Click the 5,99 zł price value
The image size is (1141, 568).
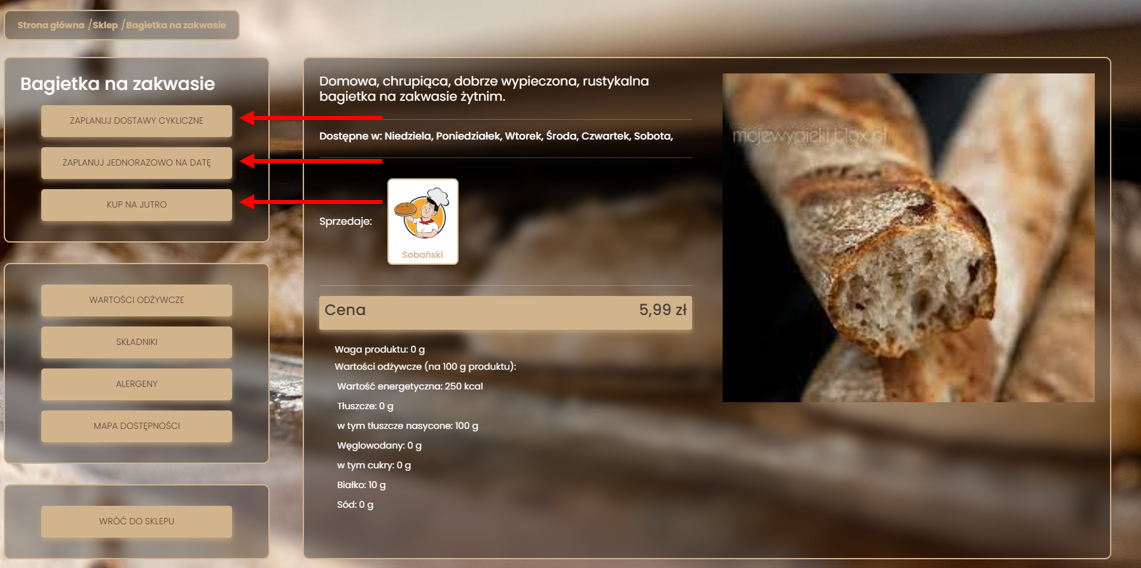pos(662,310)
